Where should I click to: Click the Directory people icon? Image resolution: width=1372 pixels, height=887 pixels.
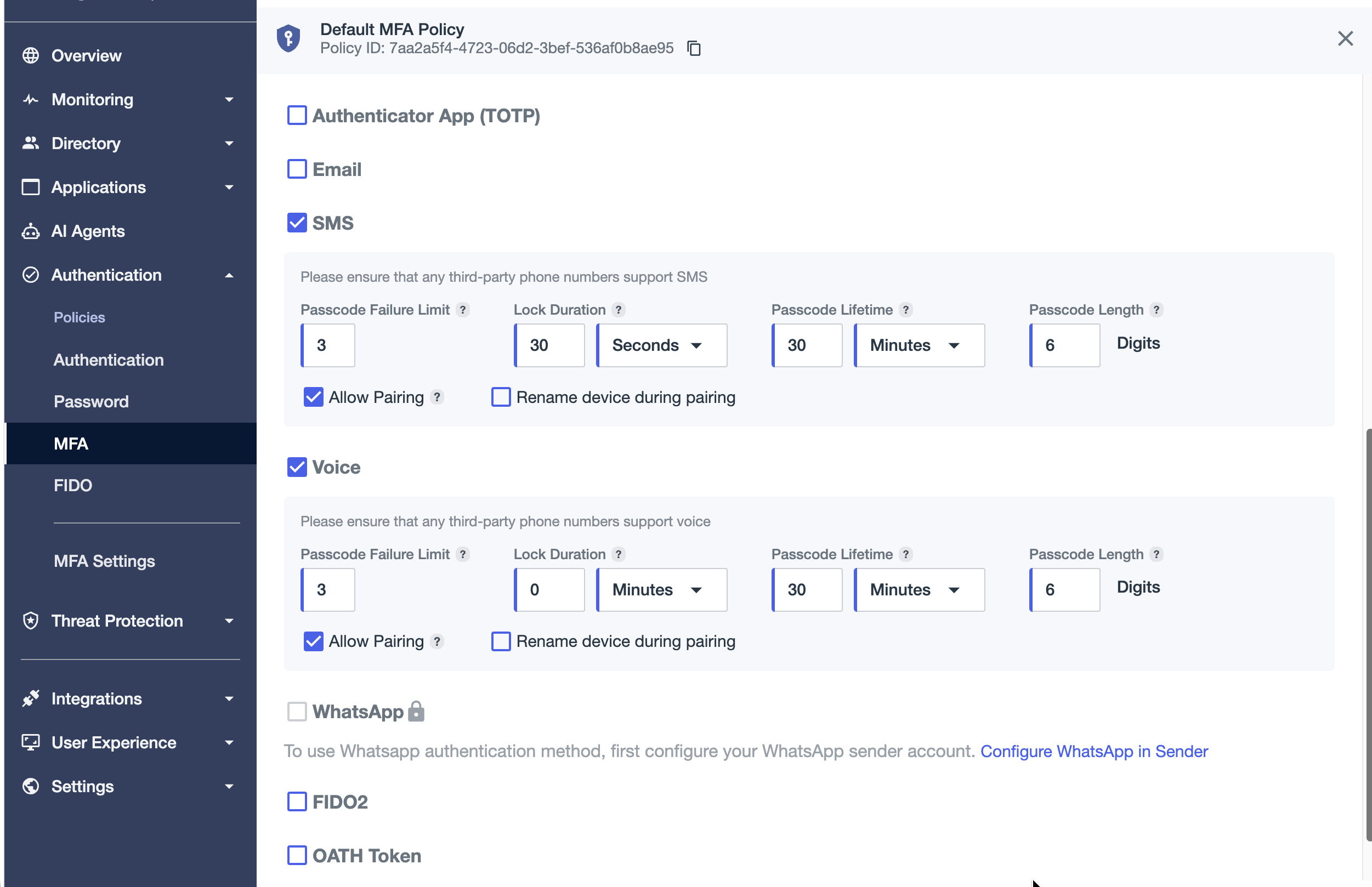pyautogui.click(x=31, y=144)
